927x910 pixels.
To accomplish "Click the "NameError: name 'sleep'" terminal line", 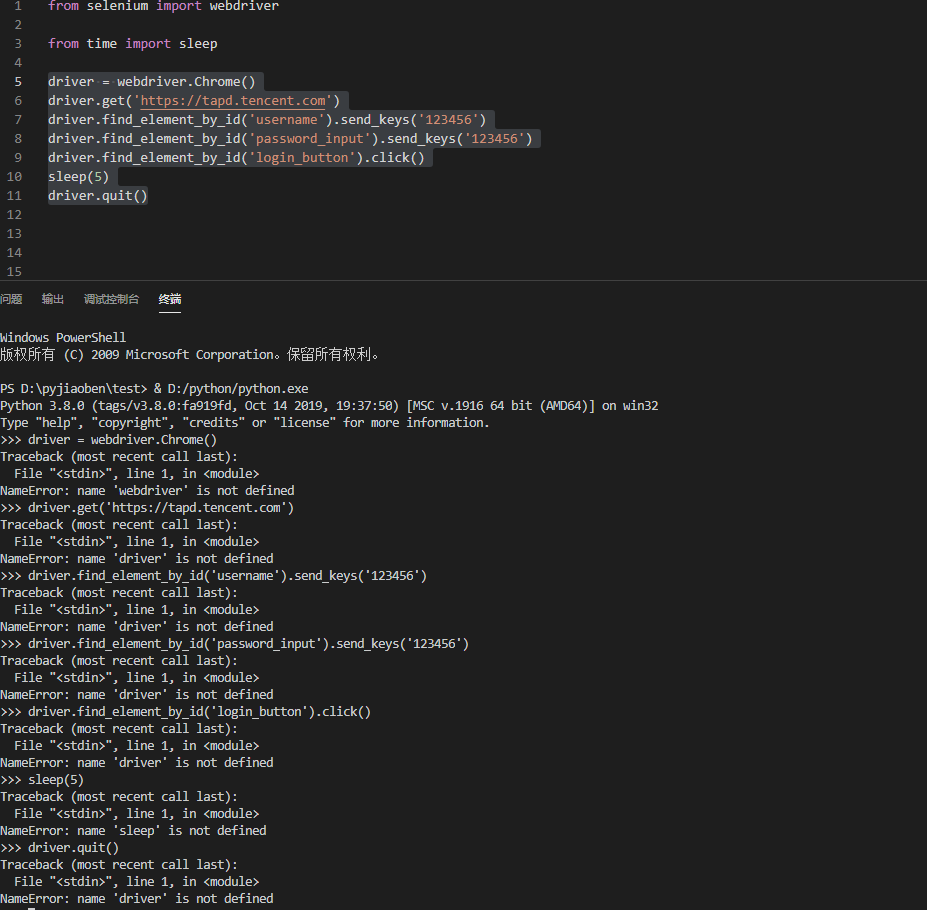I will click(x=133, y=831).
